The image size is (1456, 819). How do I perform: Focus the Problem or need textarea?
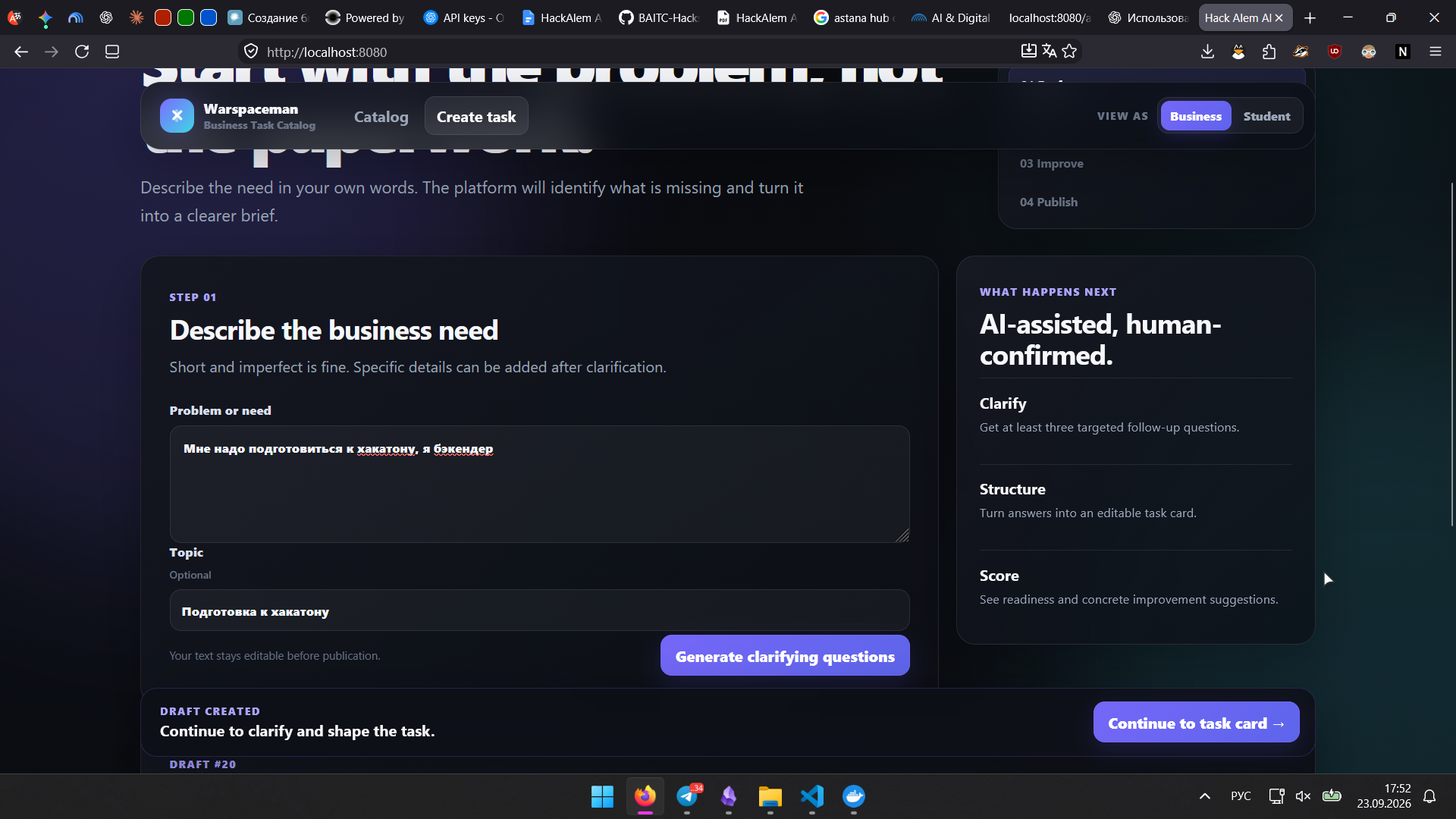coord(539,484)
